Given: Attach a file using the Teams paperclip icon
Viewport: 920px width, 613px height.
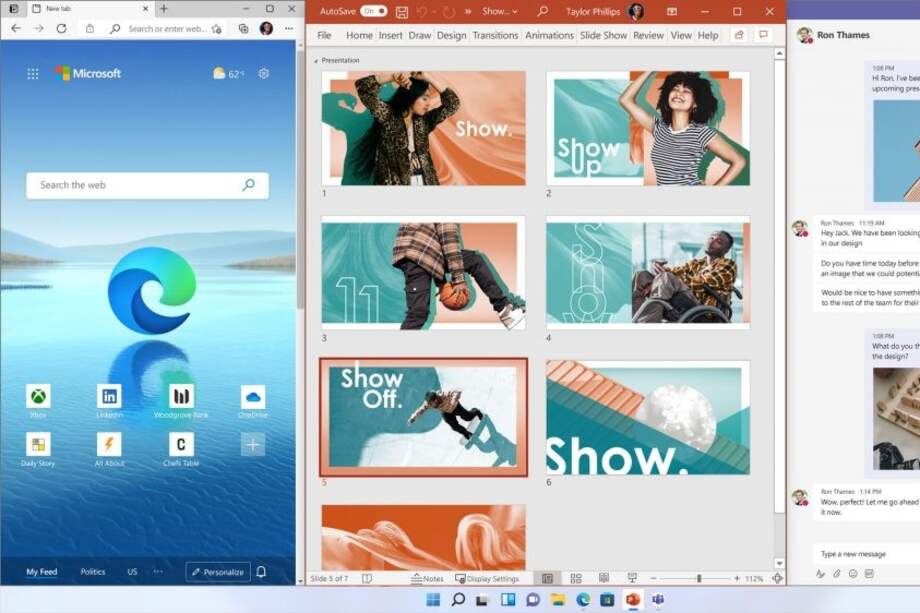Looking at the screenshot, I should coord(836,573).
